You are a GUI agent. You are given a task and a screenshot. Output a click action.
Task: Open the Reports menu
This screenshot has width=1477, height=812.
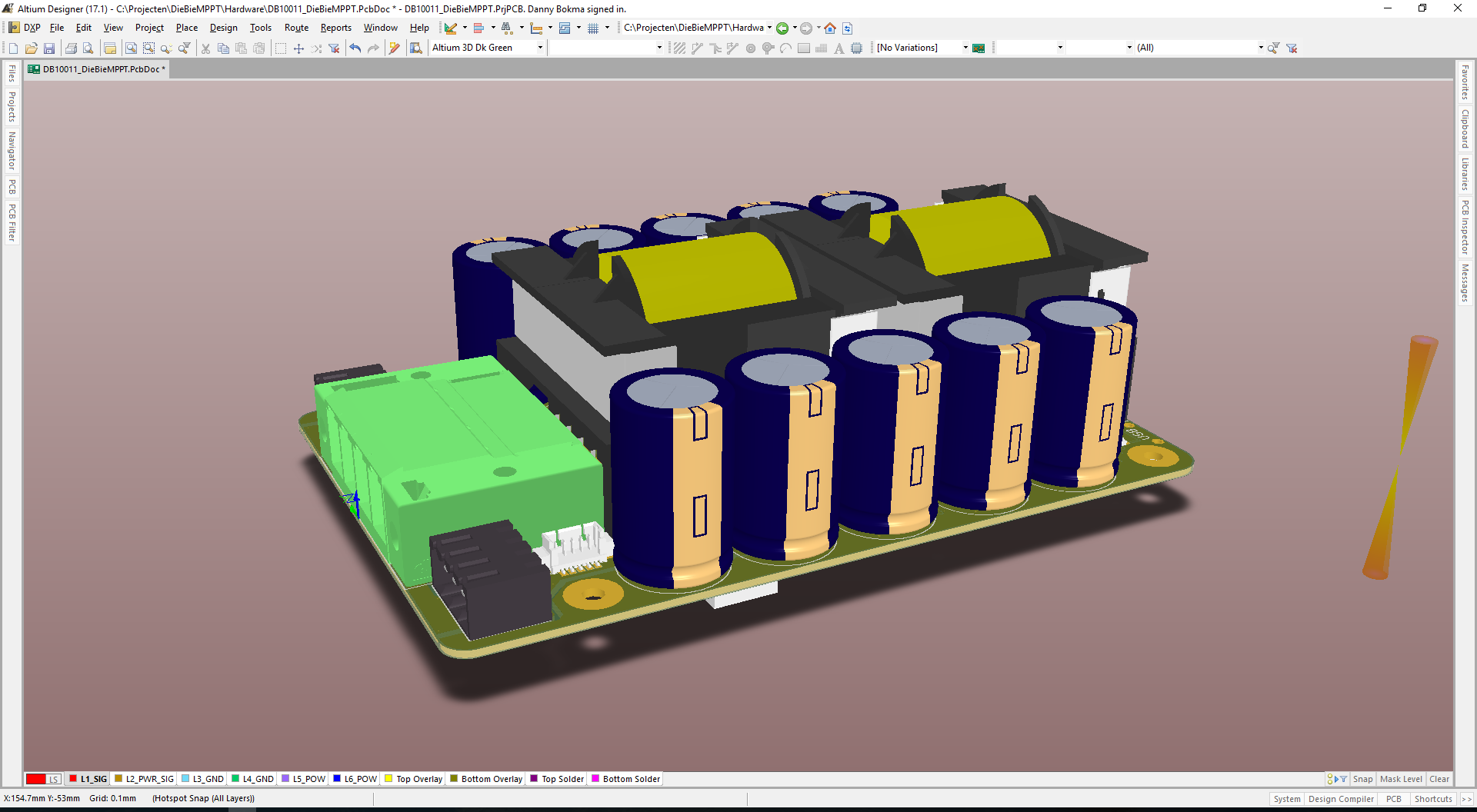tap(336, 28)
